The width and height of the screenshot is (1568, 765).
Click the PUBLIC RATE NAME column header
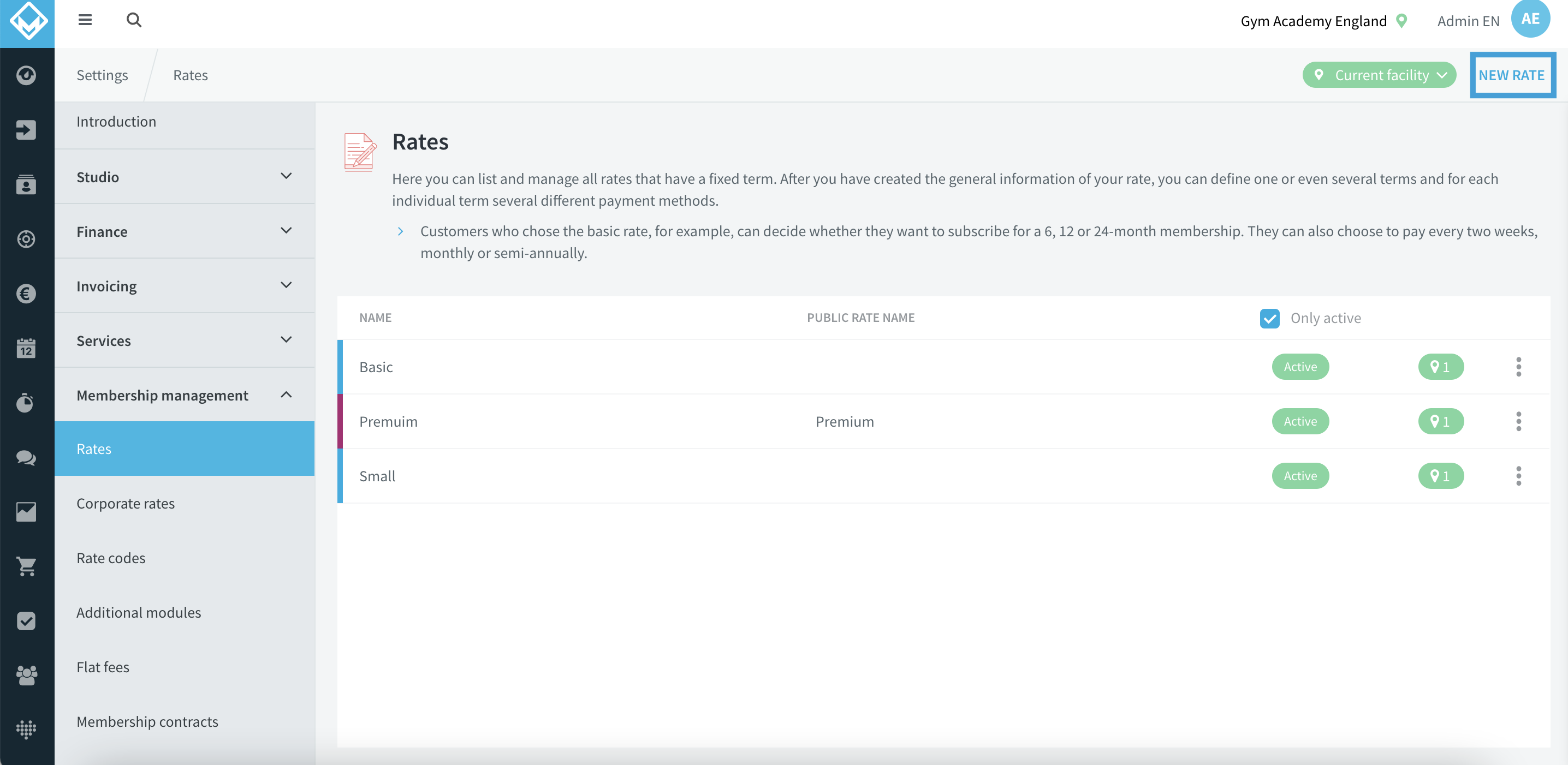pos(860,318)
